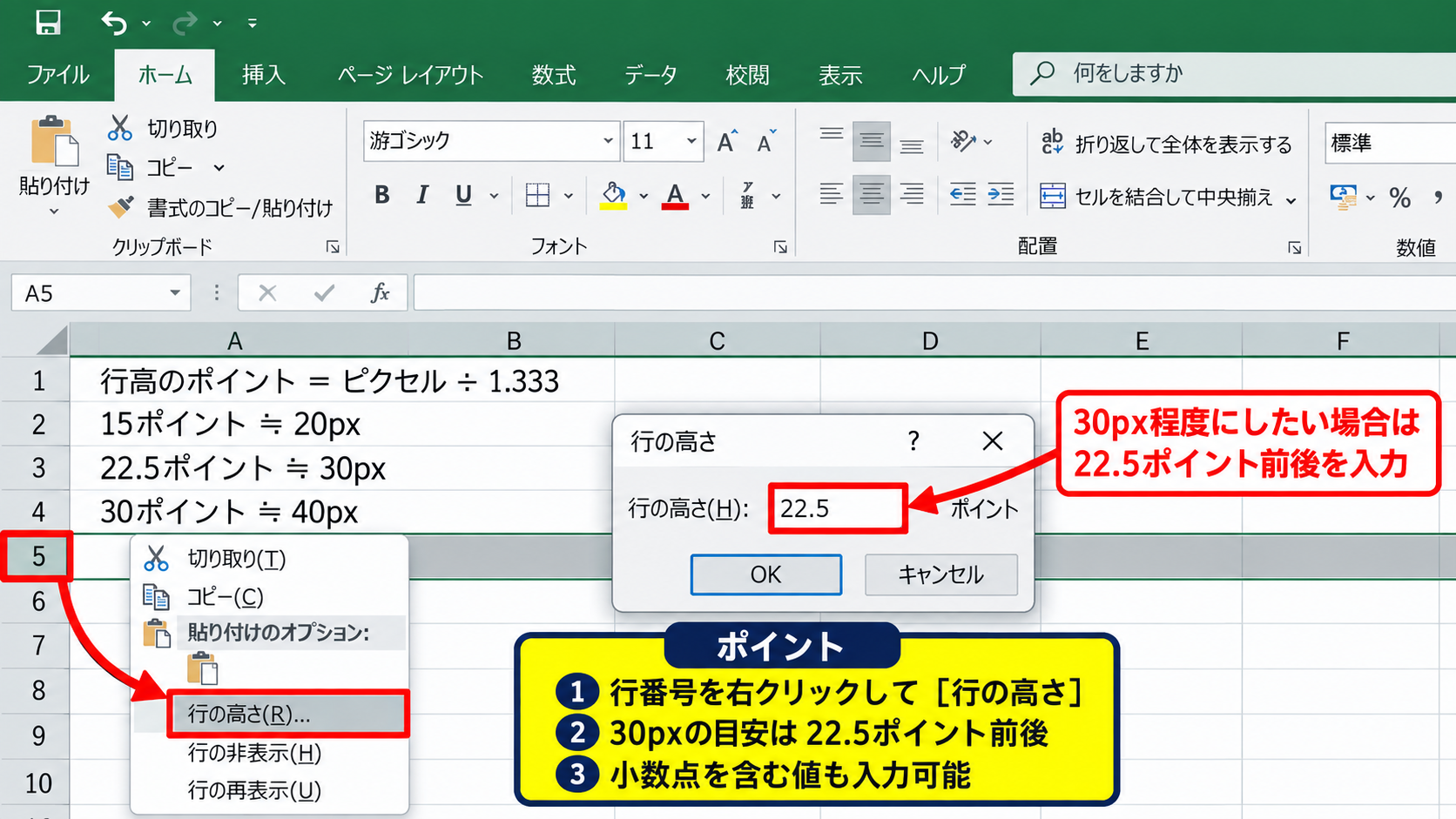Screen dimensions: 1456x819
Task: Click the 行の高さ input field showing 22.5
Action: point(838,508)
